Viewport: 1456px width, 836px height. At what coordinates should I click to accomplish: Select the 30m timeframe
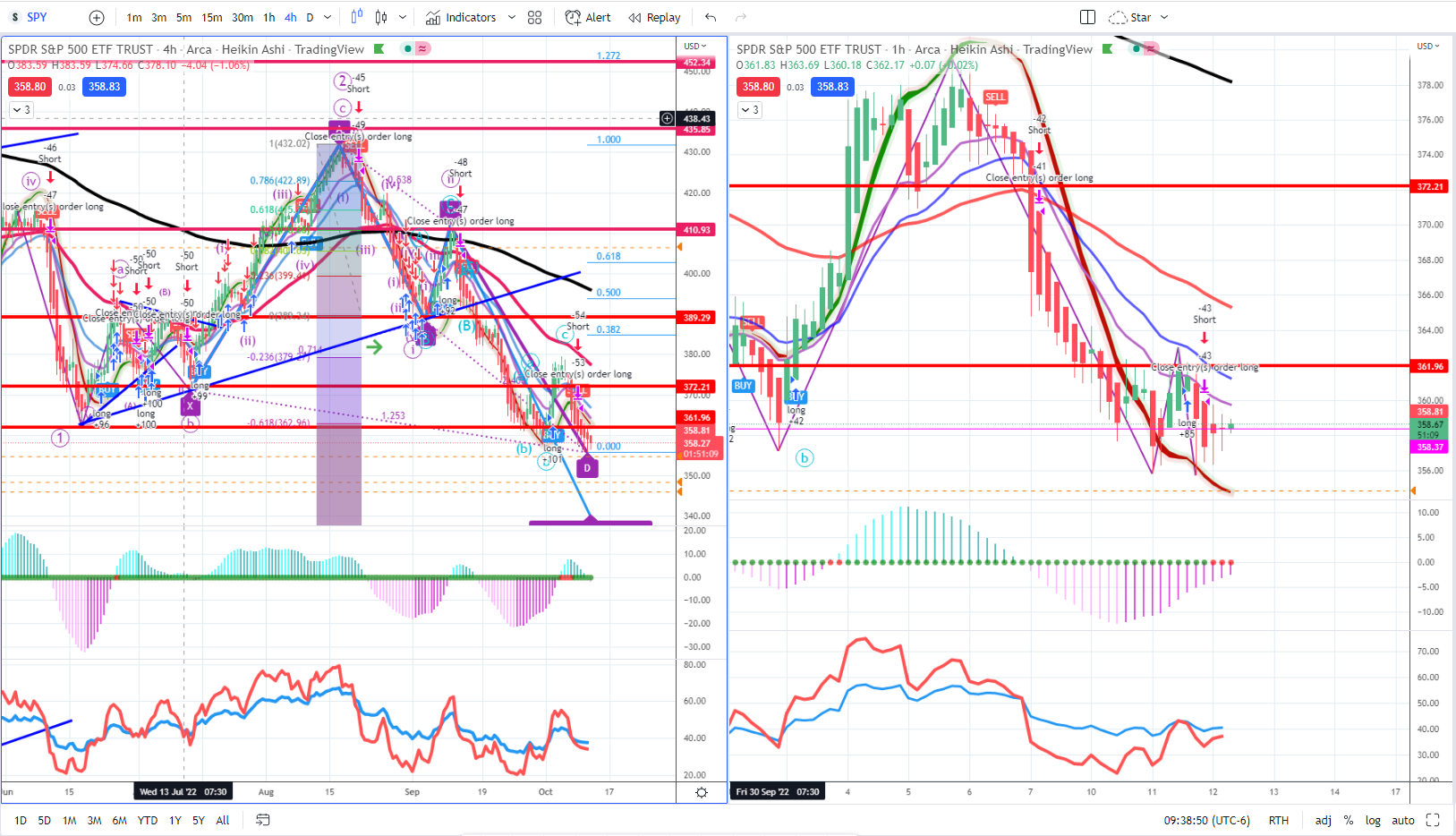coord(243,17)
